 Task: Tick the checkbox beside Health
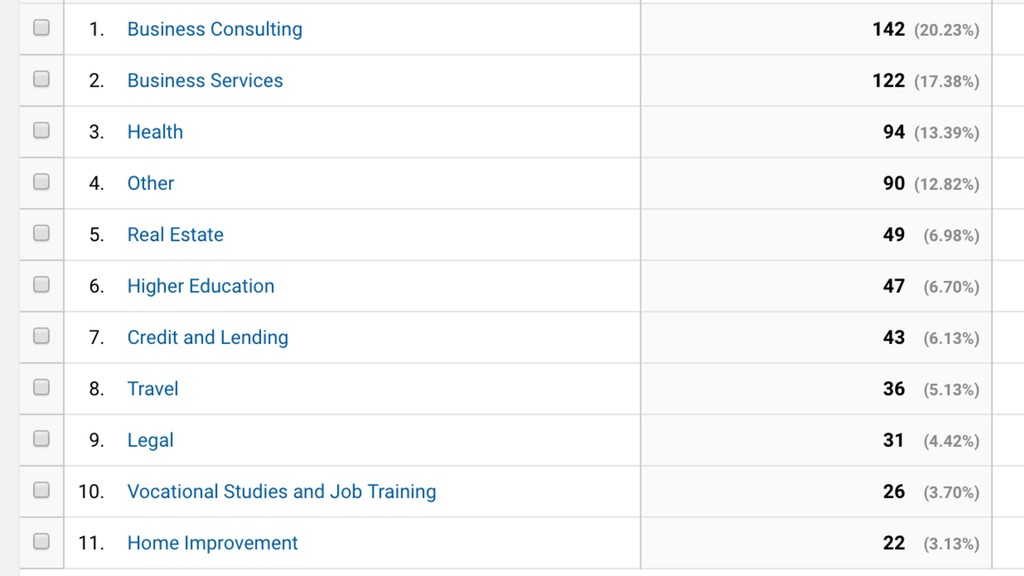[41, 130]
